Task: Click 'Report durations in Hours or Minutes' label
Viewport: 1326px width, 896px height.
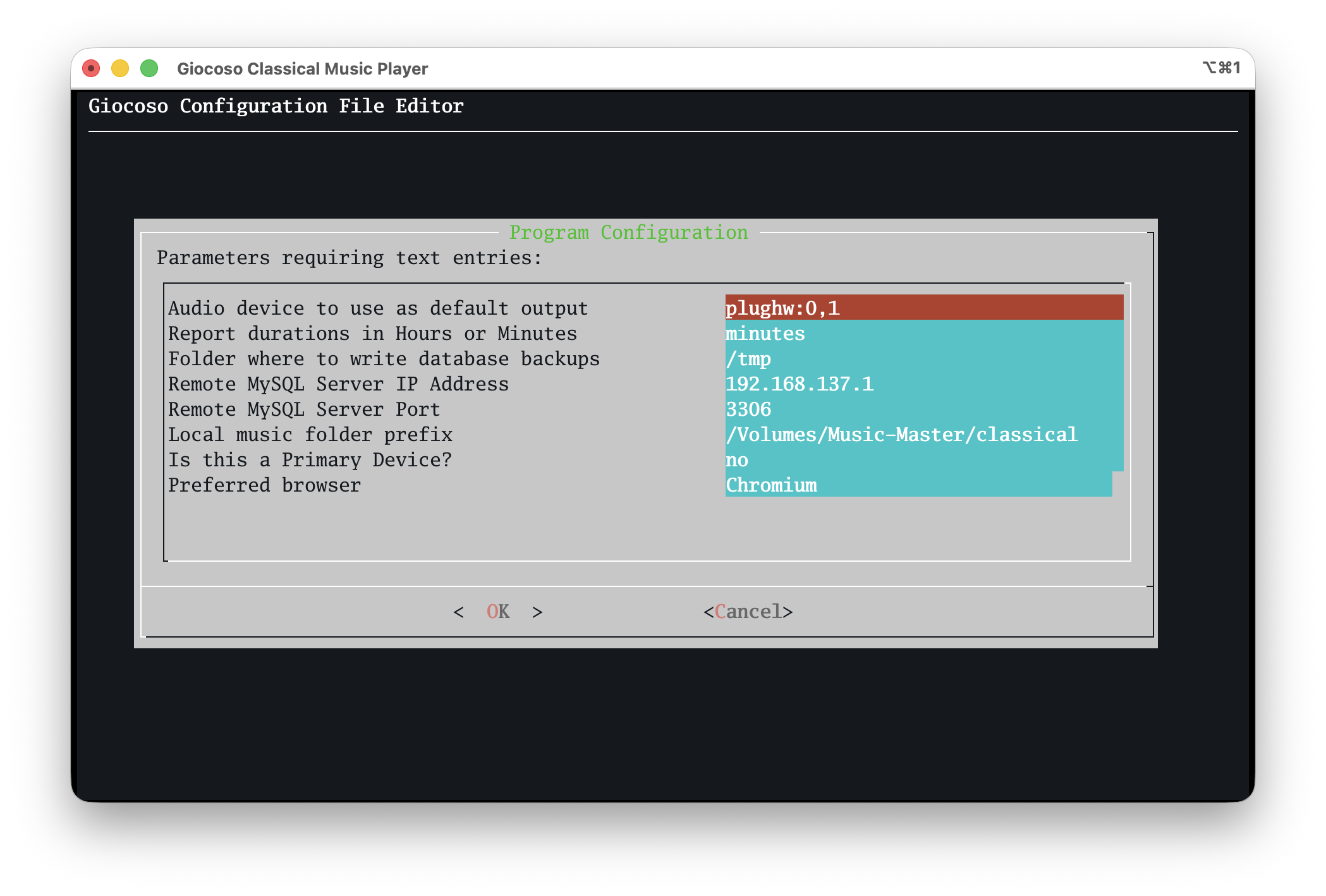Action: point(372,333)
